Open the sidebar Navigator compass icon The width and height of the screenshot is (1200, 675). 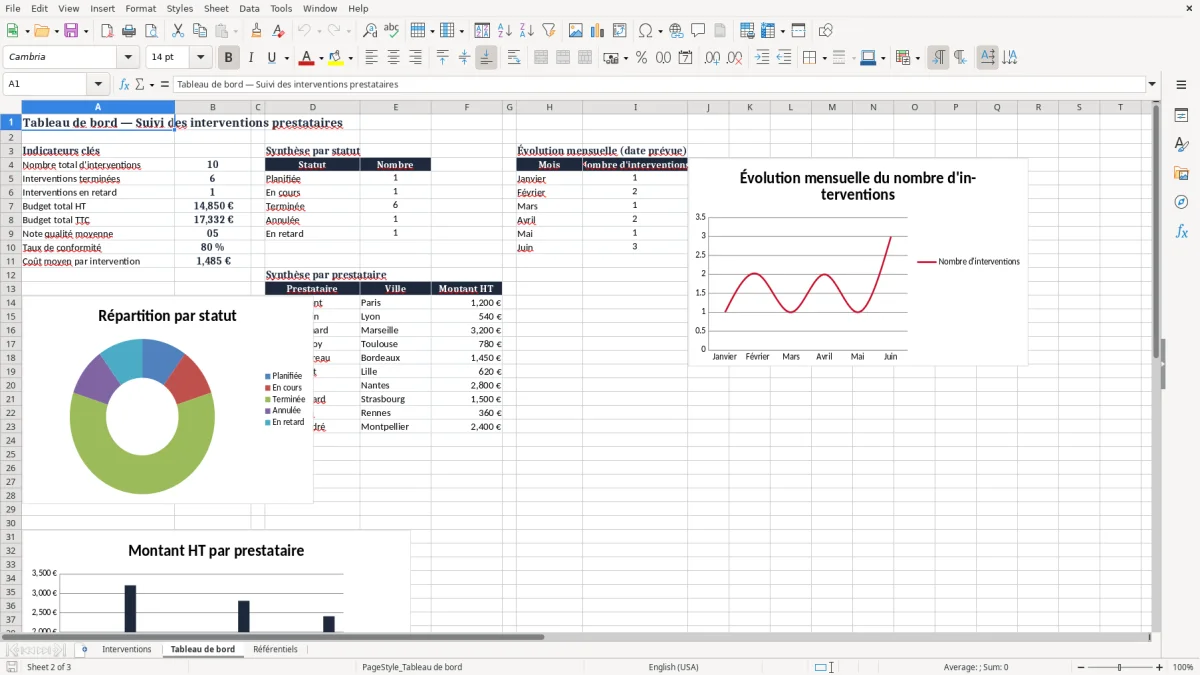(x=1181, y=203)
